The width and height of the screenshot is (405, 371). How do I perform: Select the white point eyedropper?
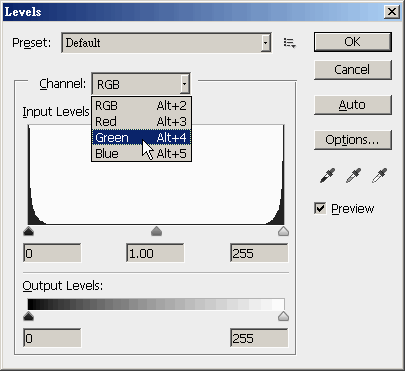[x=380, y=176]
